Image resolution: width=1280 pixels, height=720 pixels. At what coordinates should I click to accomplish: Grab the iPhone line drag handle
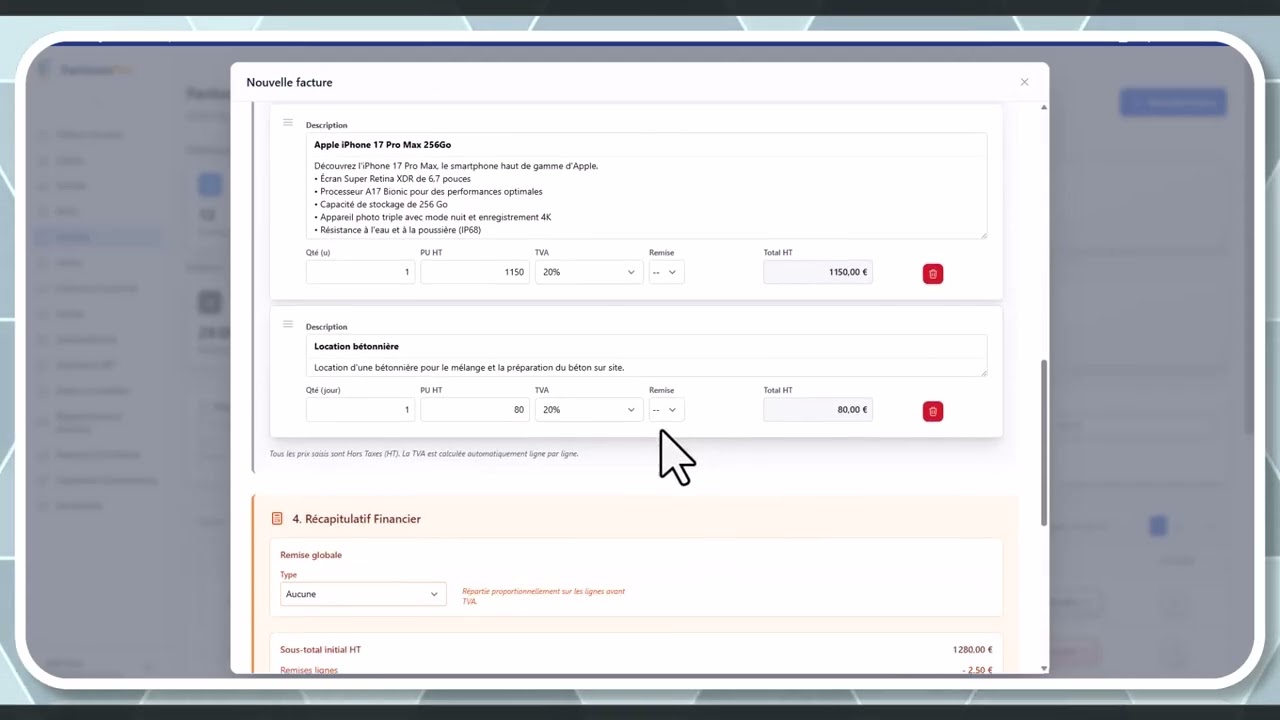pyautogui.click(x=288, y=123)
